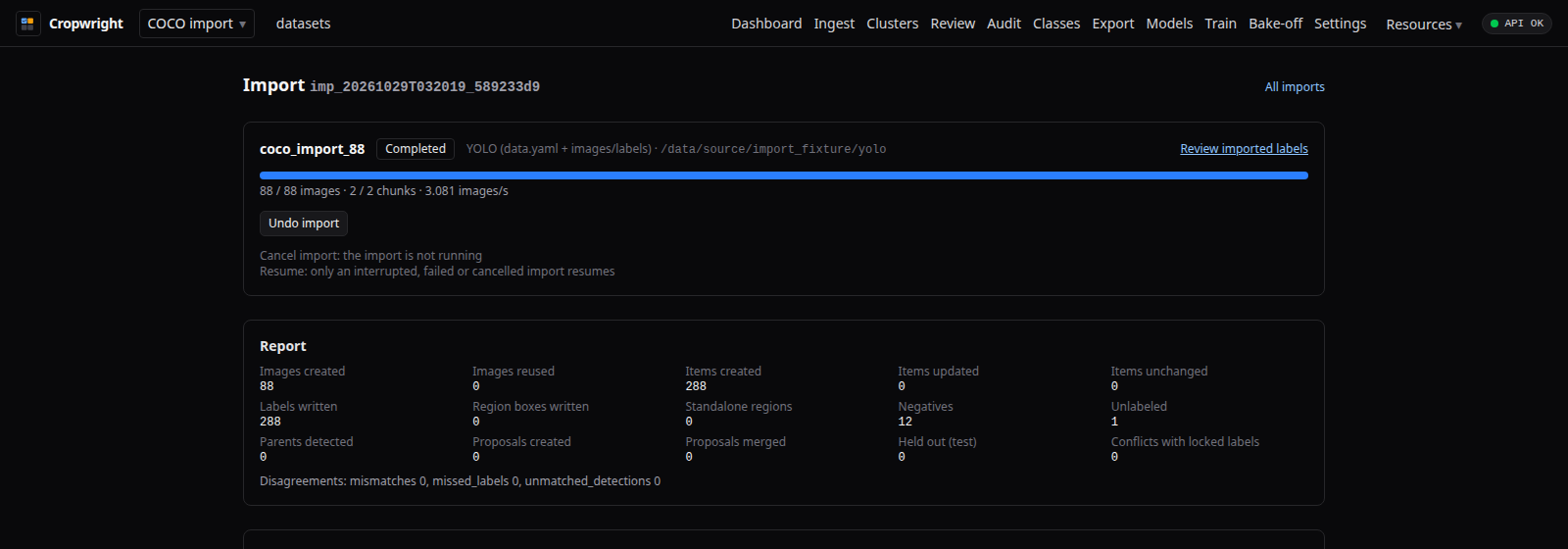The height and width of the screenshot is (549, 1568).
Task: Click the Cropwright logo icon
Action: coord(27,24)
